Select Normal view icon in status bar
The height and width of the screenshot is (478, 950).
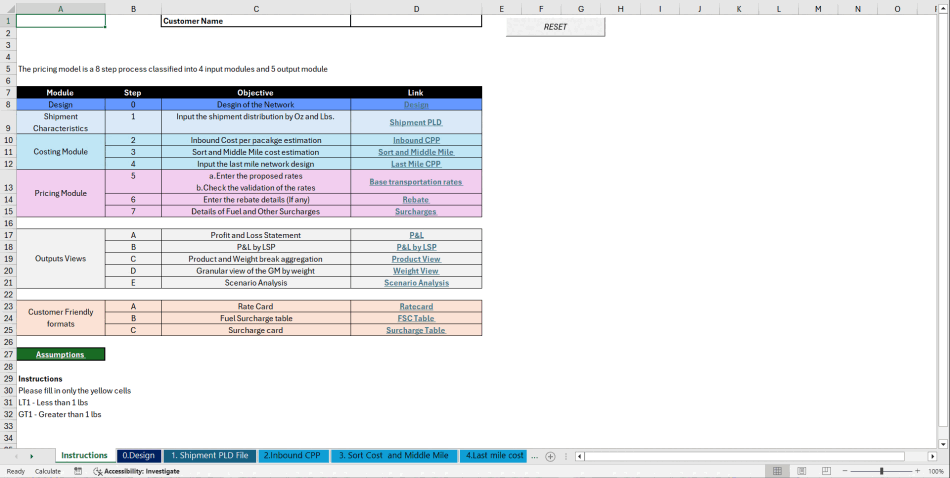777,471
